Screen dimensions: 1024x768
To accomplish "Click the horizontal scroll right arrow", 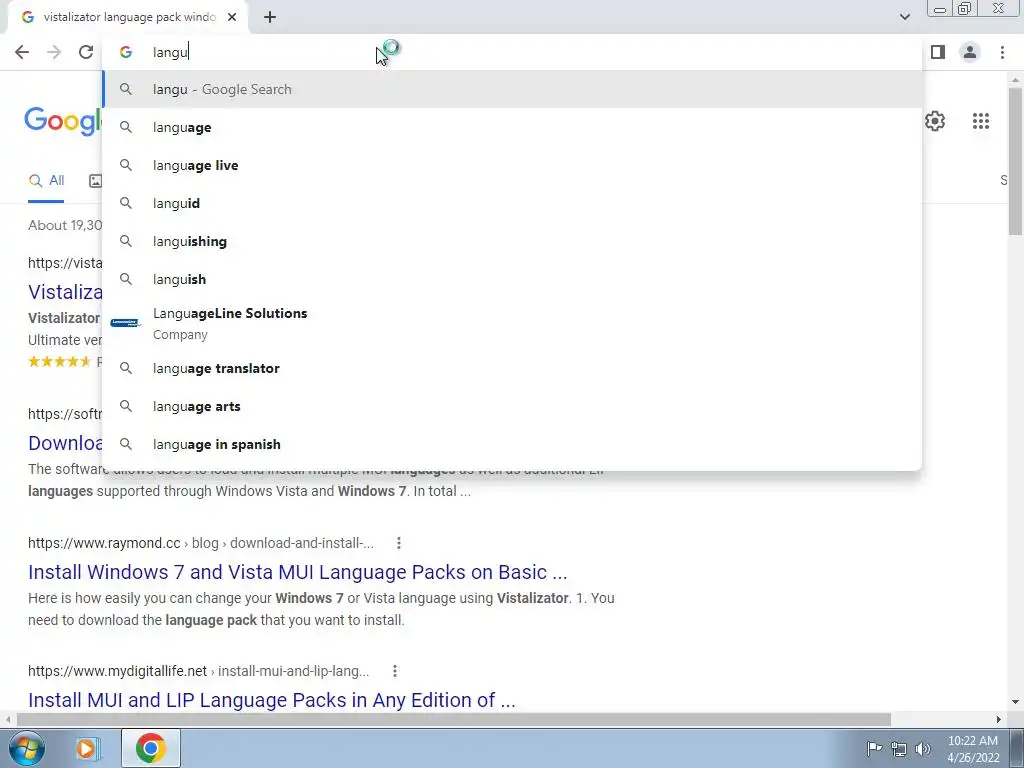I will (x=999, y=720).
